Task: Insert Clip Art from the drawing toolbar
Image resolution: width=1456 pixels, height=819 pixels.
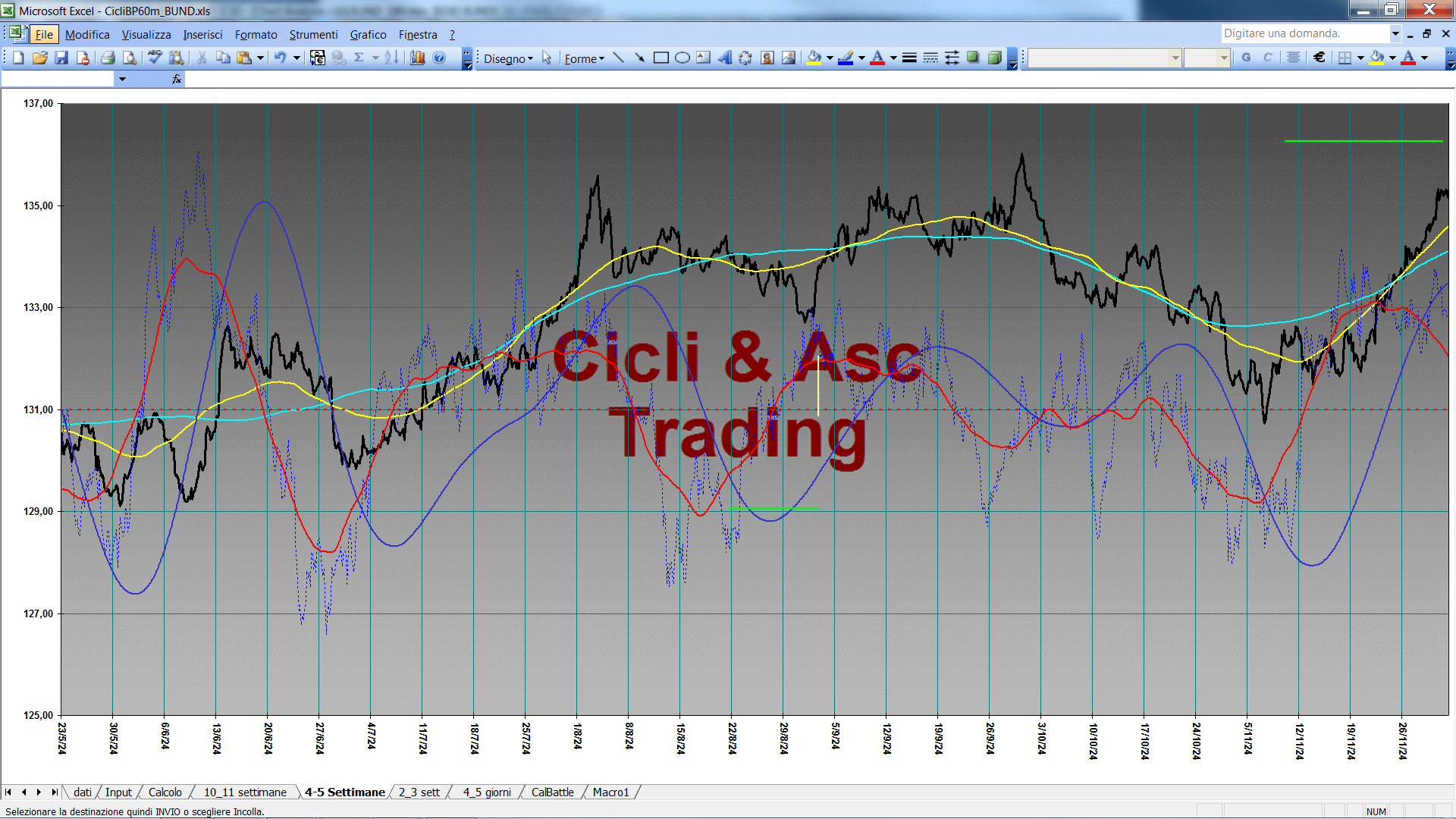Action: pyautogui.click(x=767, y=58)
